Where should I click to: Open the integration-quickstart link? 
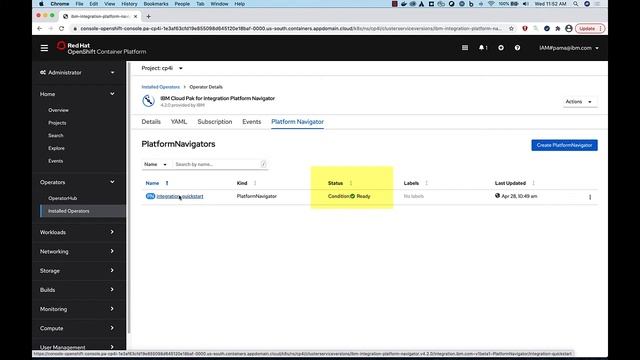(180, 196)
